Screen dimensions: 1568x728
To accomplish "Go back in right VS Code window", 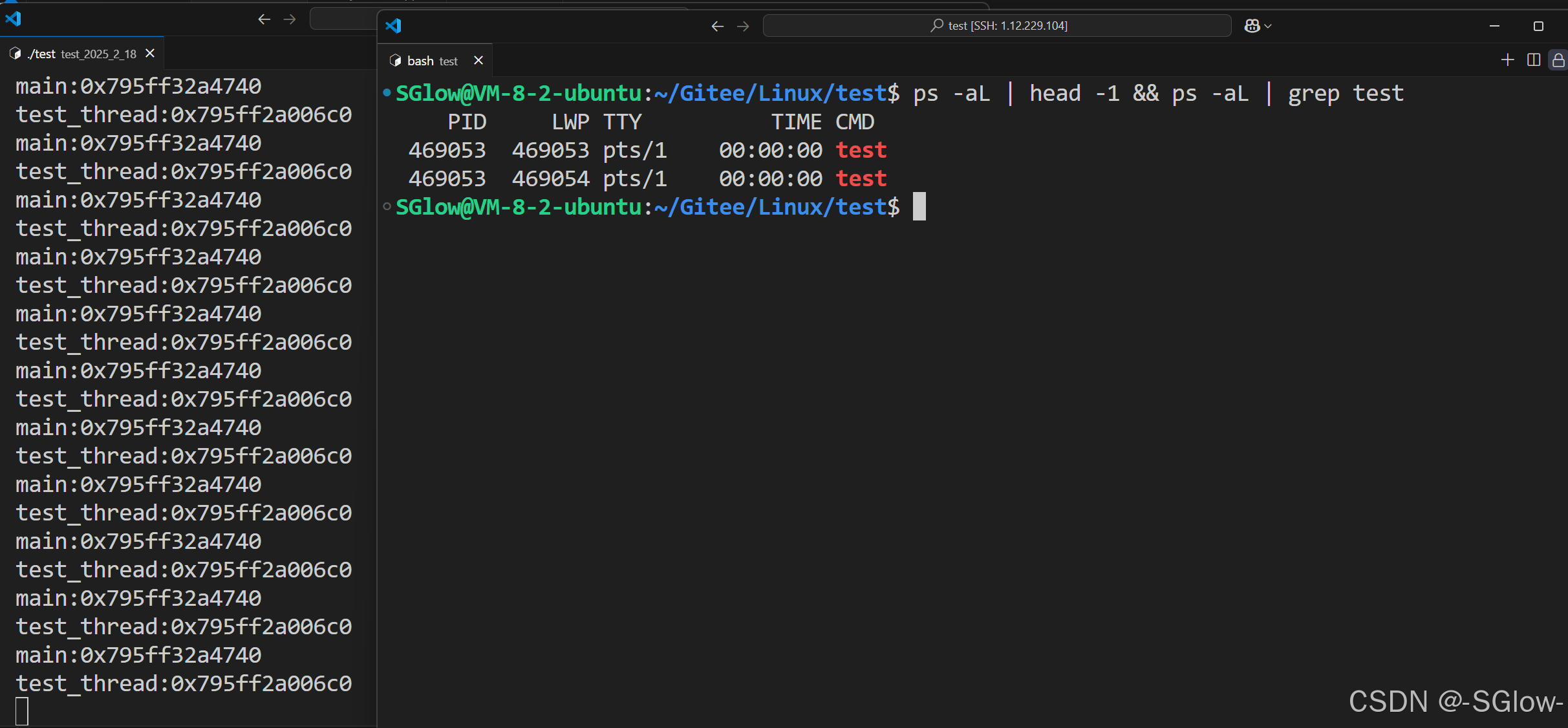I will click(717, 27).
